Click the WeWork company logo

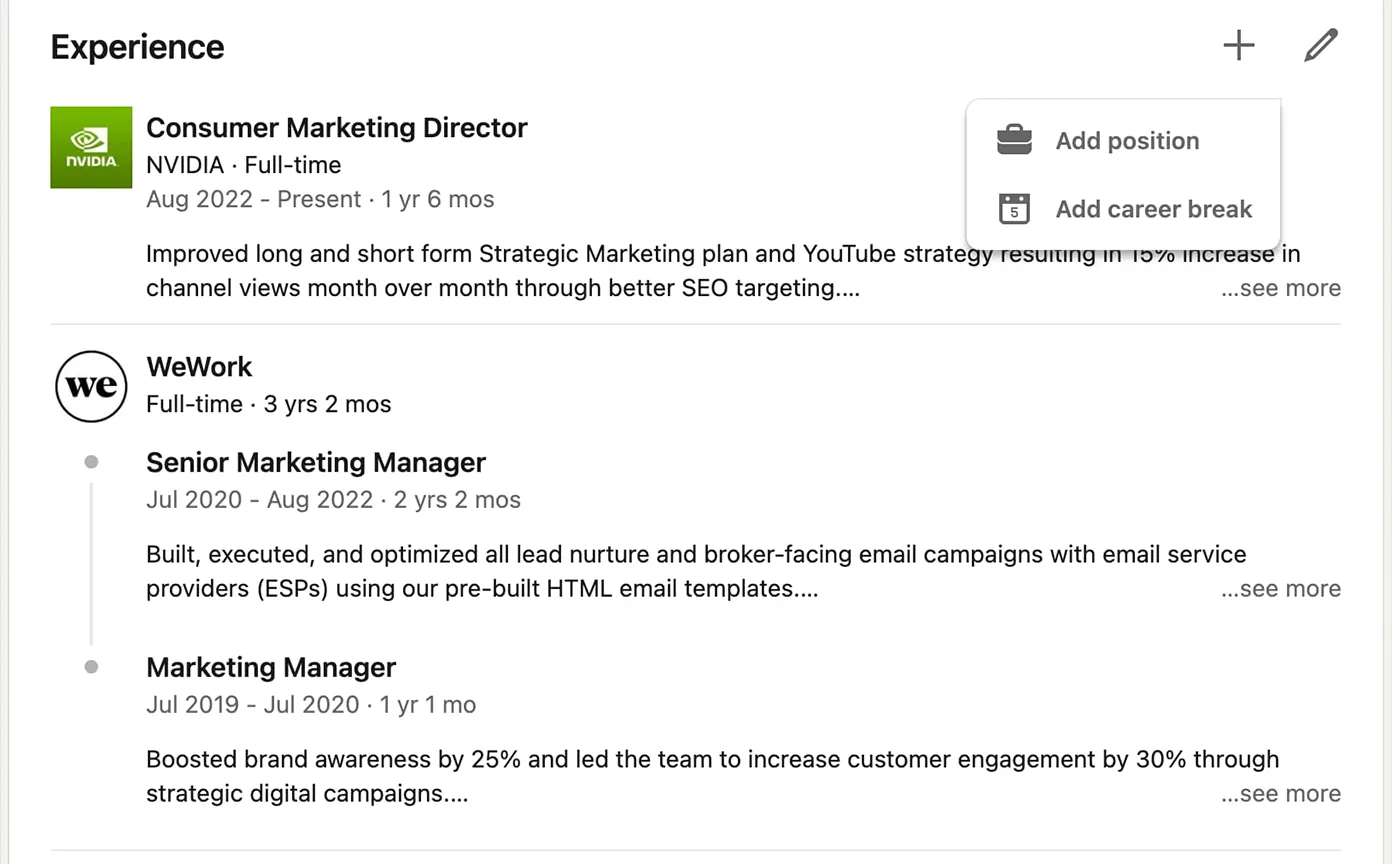coord(91,386)
